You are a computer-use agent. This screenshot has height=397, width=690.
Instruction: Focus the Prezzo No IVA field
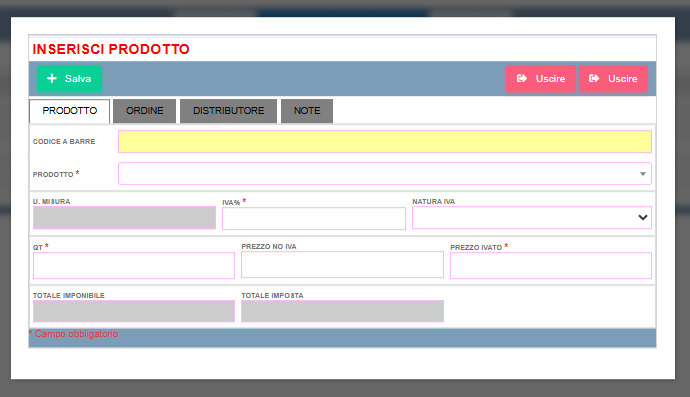[x=342, y=265]
